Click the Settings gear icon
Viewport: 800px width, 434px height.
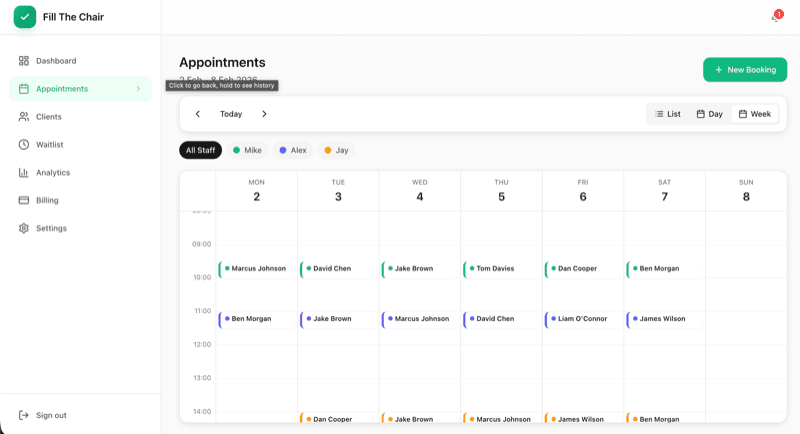click(24, 228)
